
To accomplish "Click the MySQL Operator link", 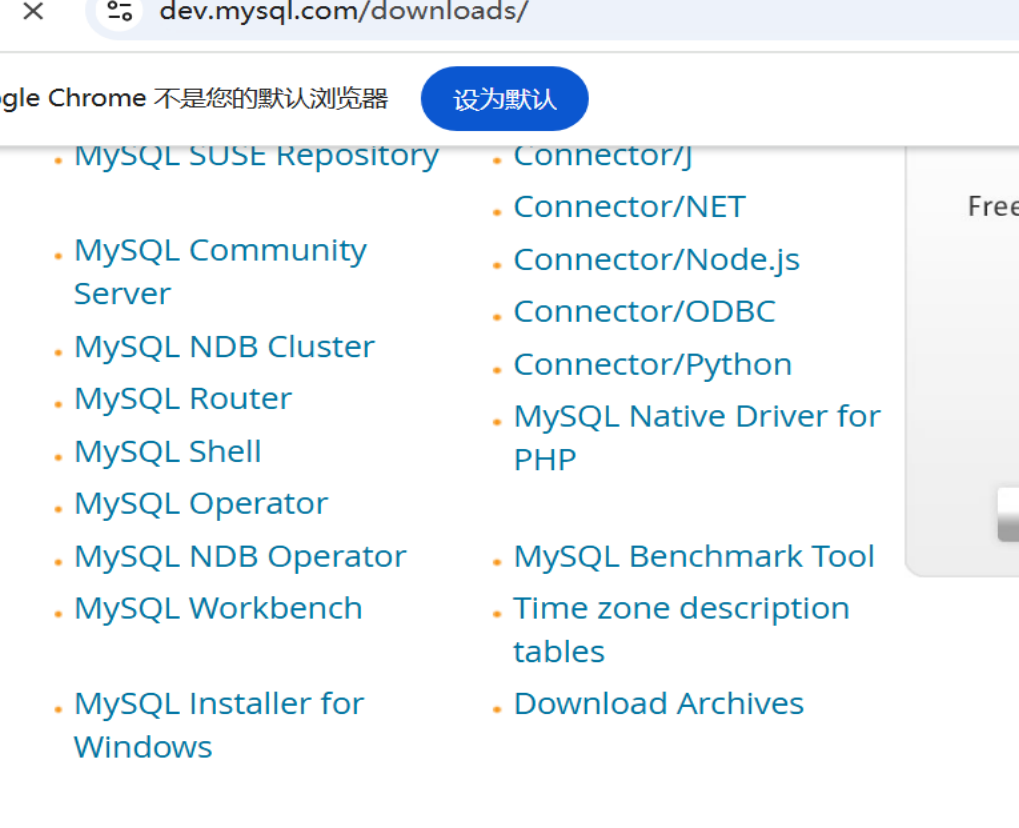I will (x=201, y=504).
